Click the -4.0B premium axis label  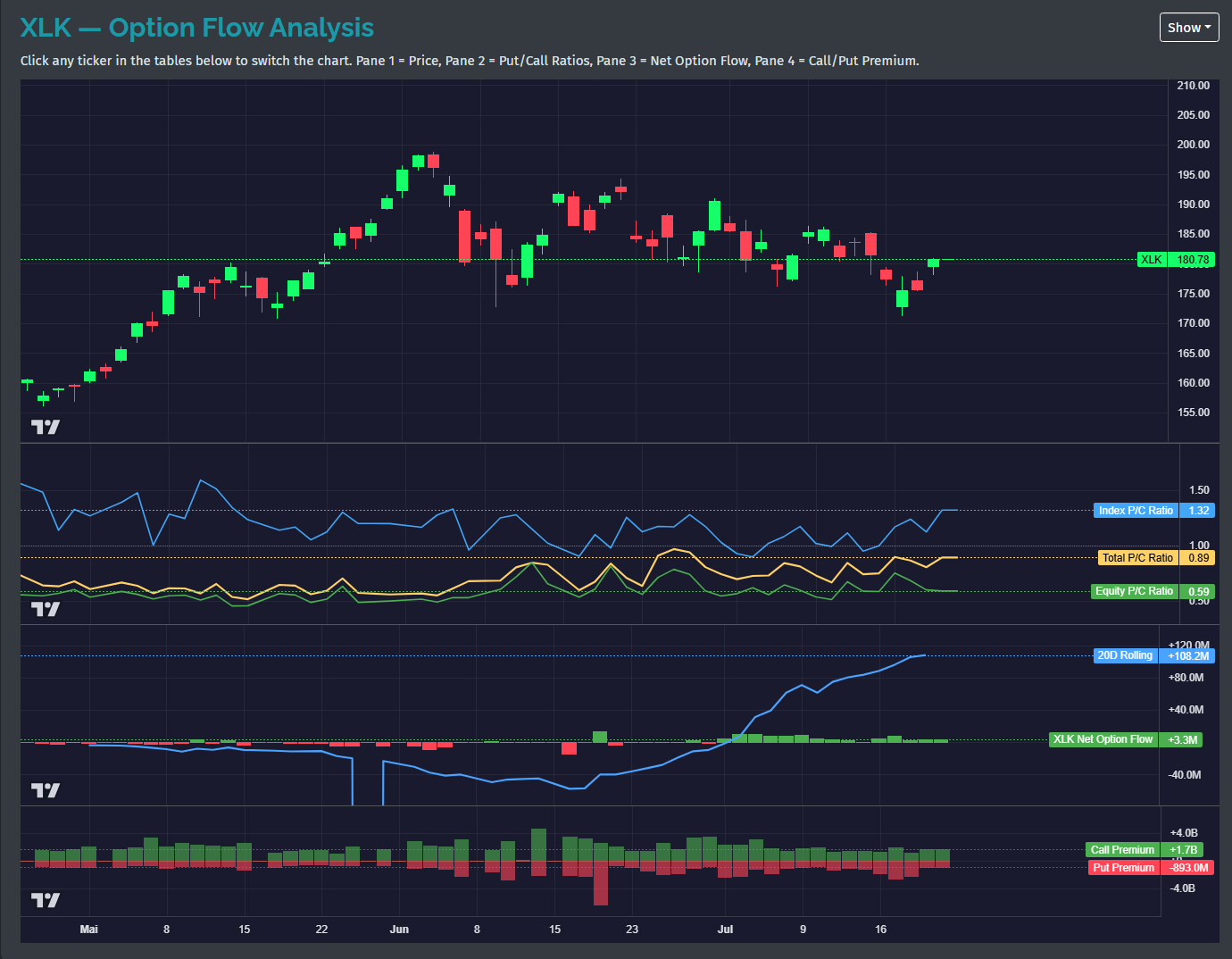1183,888
